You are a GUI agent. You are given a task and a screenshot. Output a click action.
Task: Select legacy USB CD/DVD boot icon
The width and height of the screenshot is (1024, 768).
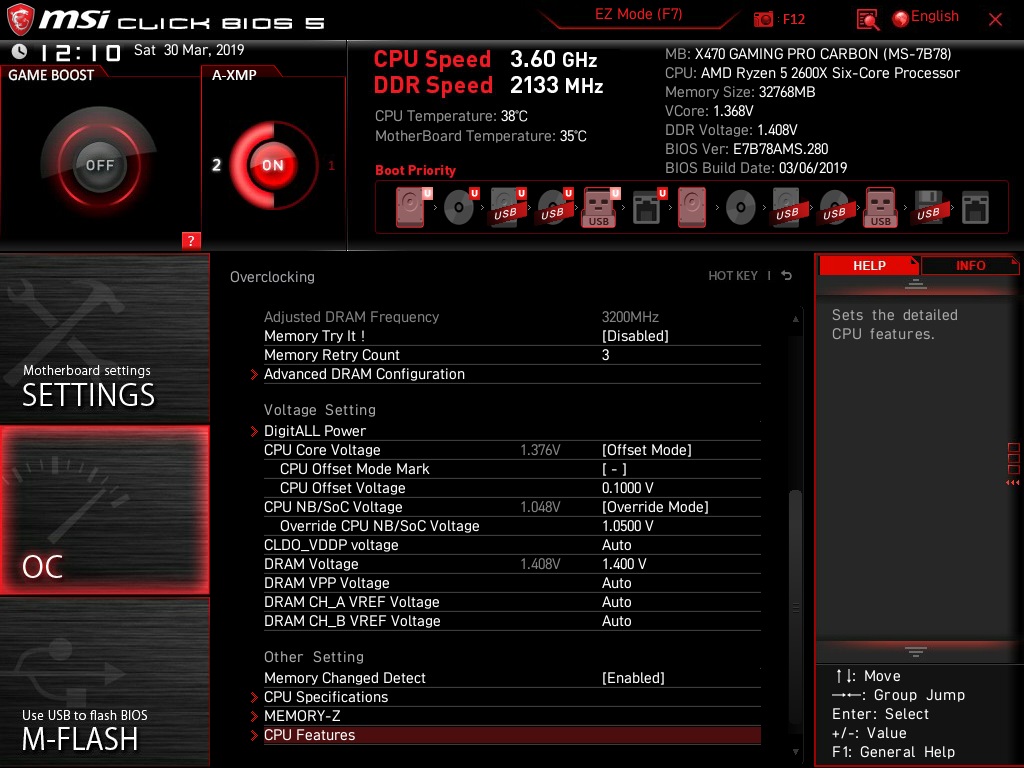tap(835, 207)
